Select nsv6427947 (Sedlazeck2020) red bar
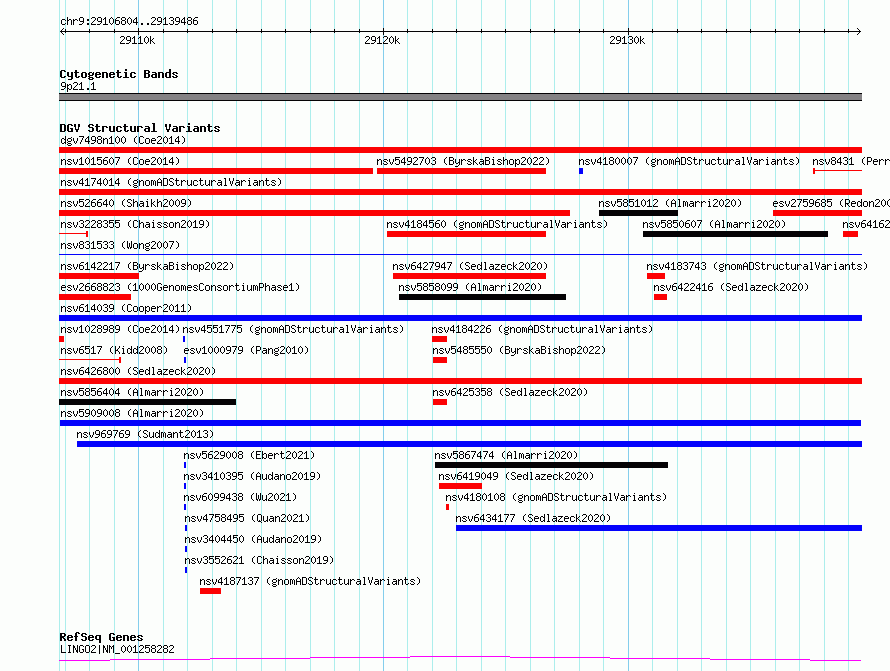This screenshot has width=890, height=671. 469,276
